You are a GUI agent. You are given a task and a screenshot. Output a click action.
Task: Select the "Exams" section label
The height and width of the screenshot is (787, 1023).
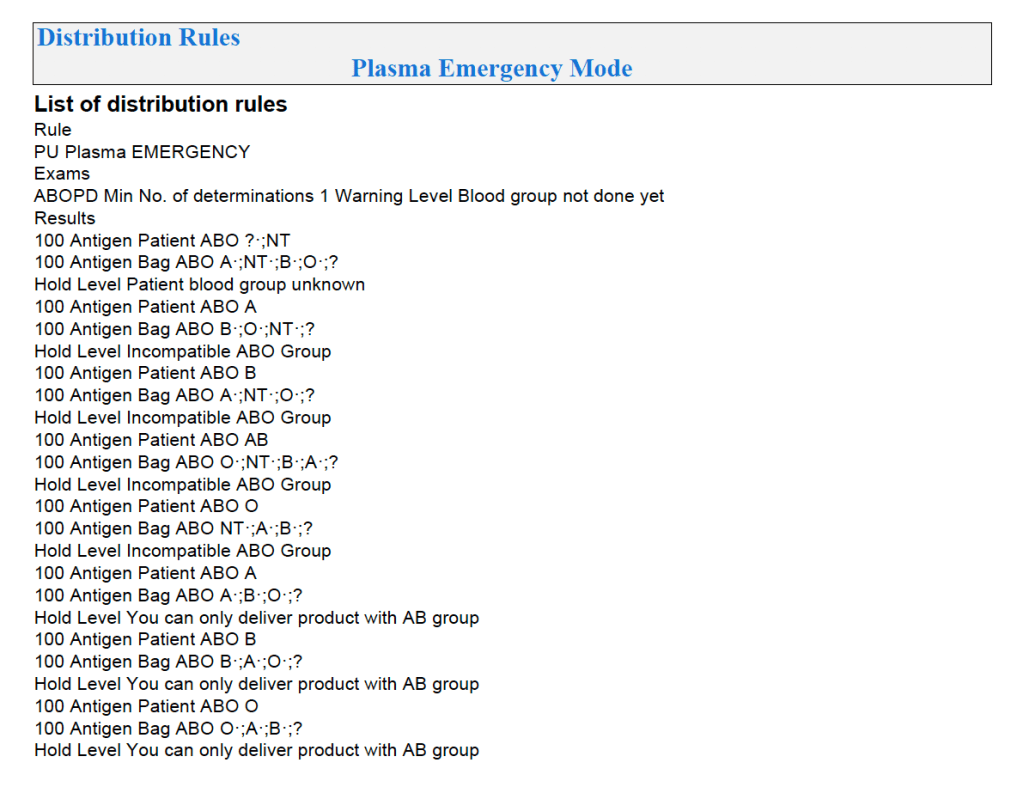pyautogui.click(x=62, y=174)
